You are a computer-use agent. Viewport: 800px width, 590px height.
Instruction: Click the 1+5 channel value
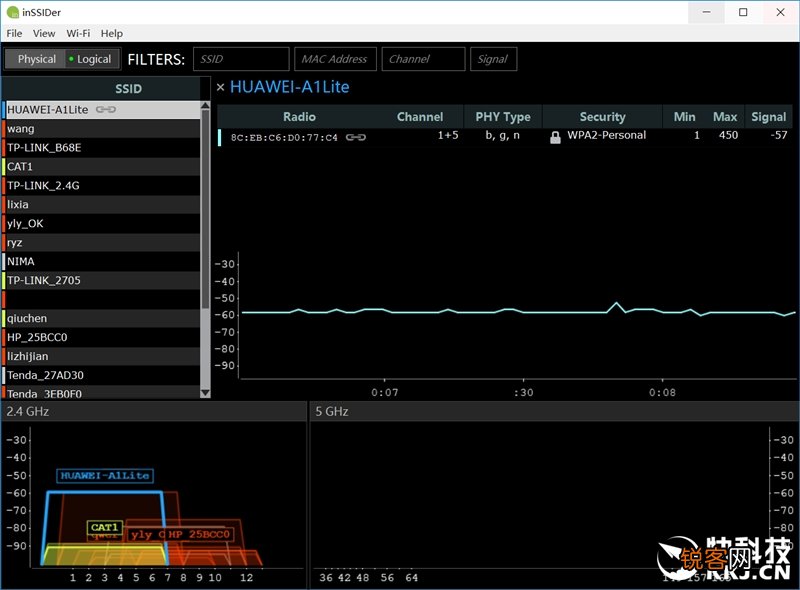coord(448,135)
